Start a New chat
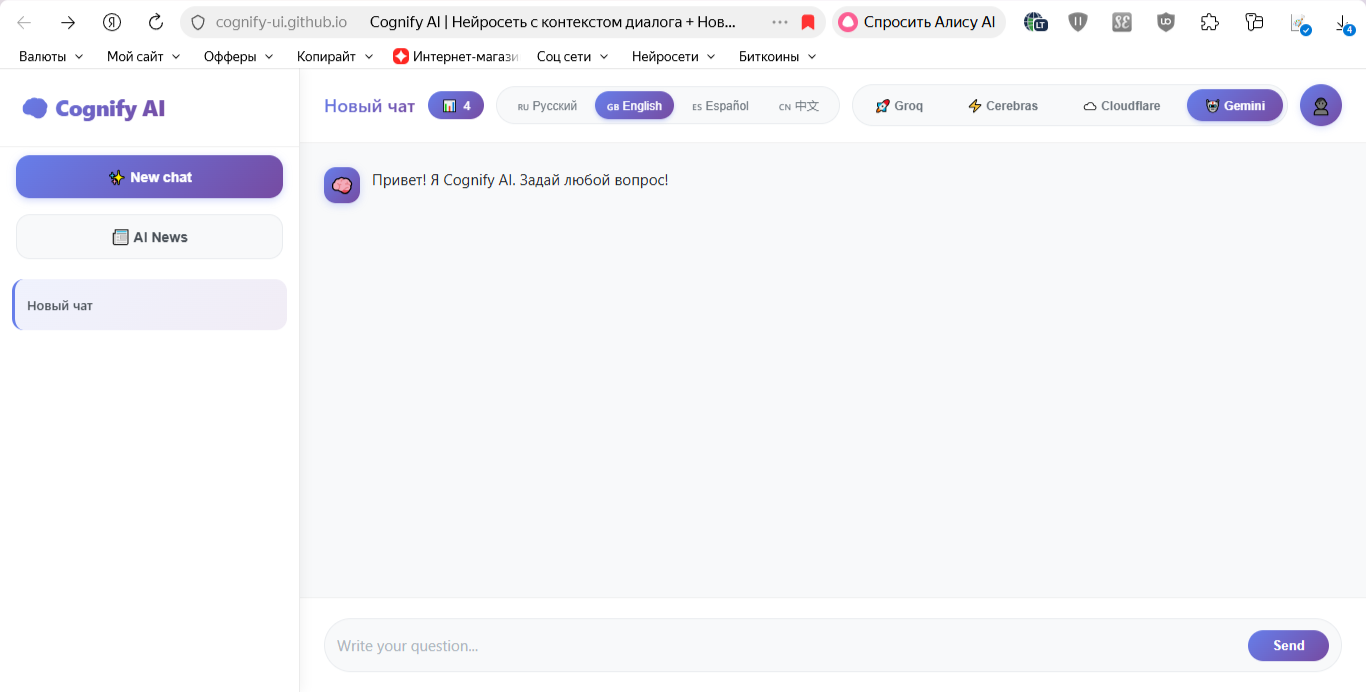Screen dimensions: 1366x692 coord(149,177)
